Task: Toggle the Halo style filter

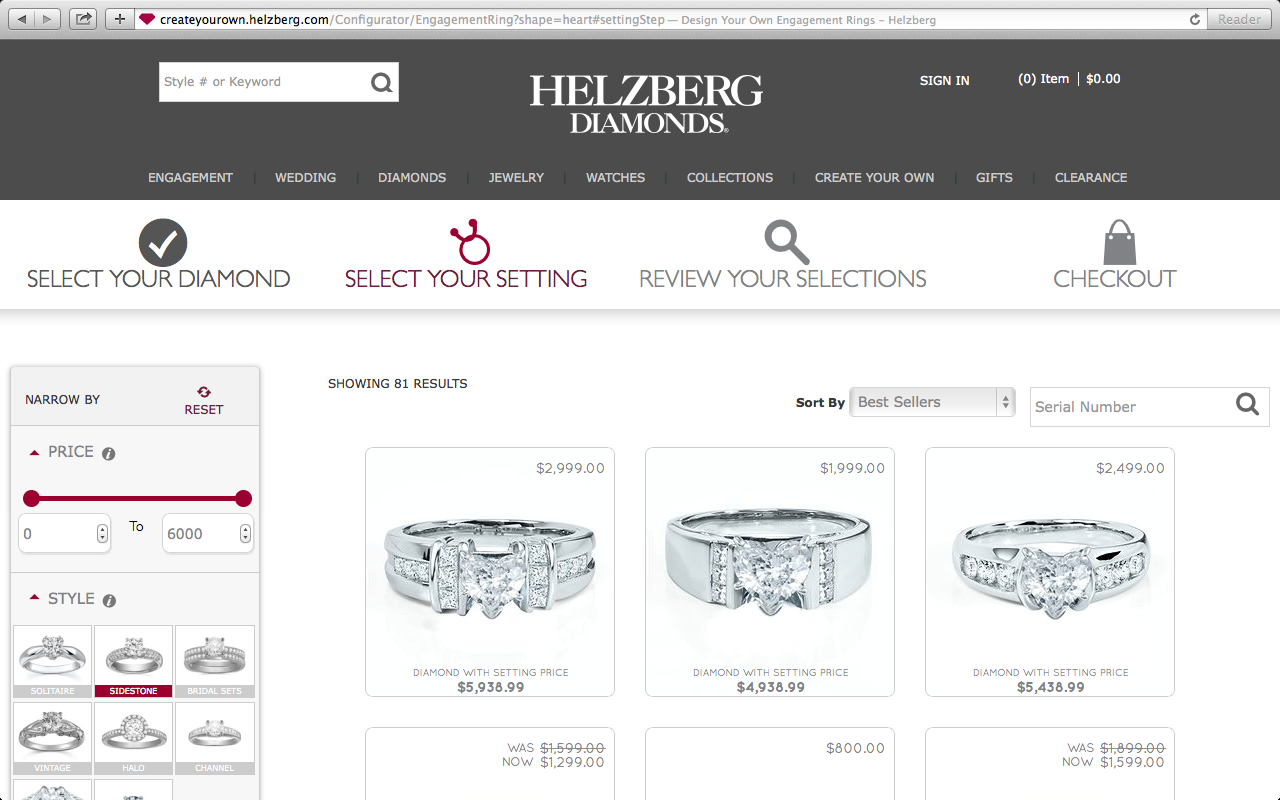Action: (x=134, y=738)
